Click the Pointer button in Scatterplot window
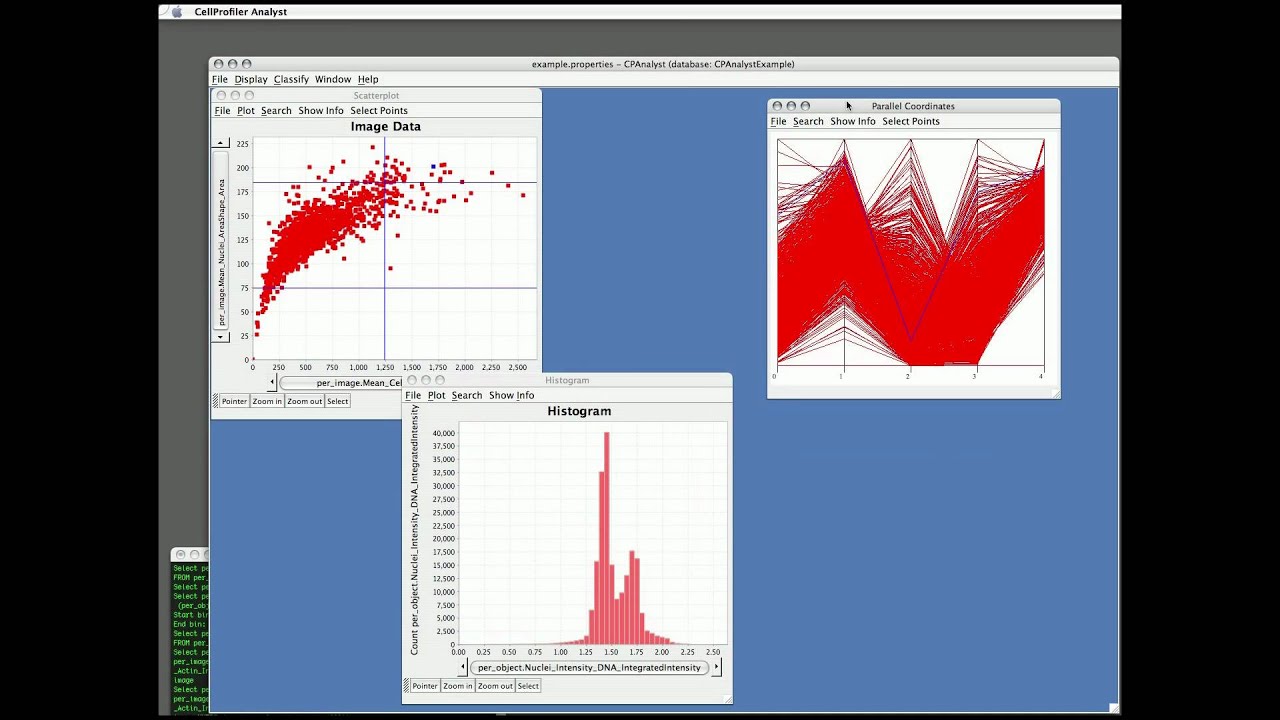This screenshot has width=1280, height=720. click(234, 401)
